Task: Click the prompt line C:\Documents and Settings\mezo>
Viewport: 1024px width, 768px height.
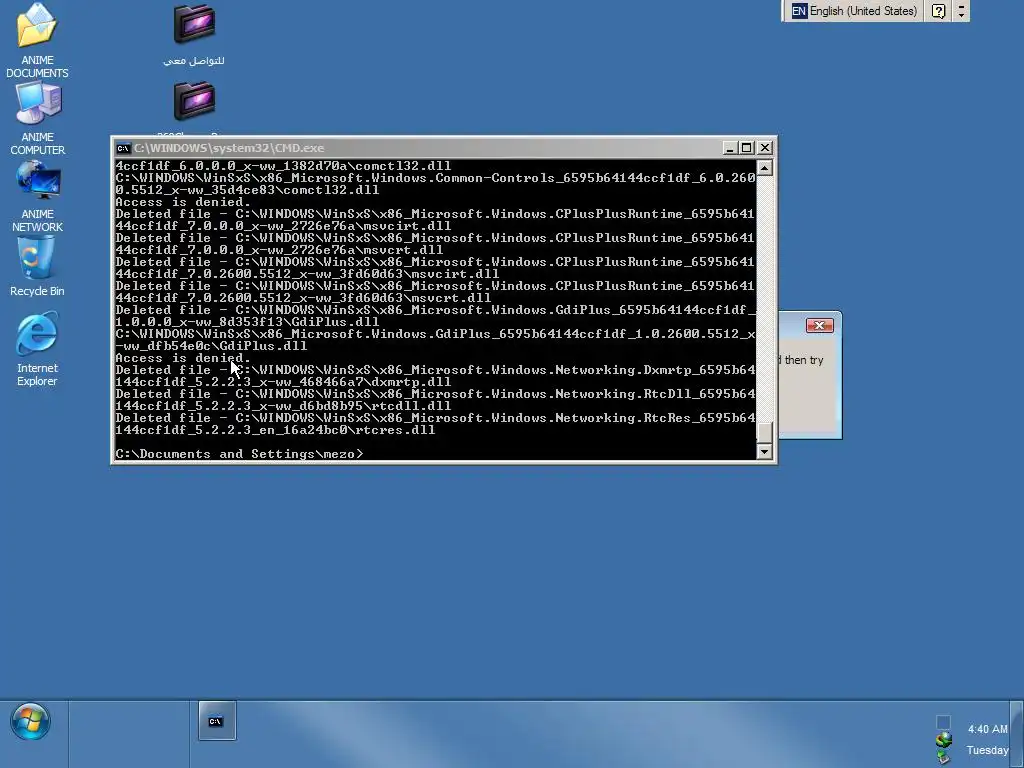Action: [239, 454]
